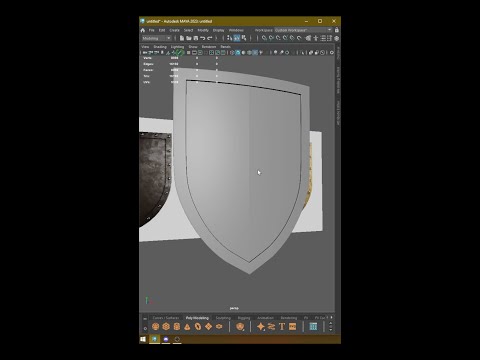
Task: Click the Windows Start button
Action: point(143,339)
